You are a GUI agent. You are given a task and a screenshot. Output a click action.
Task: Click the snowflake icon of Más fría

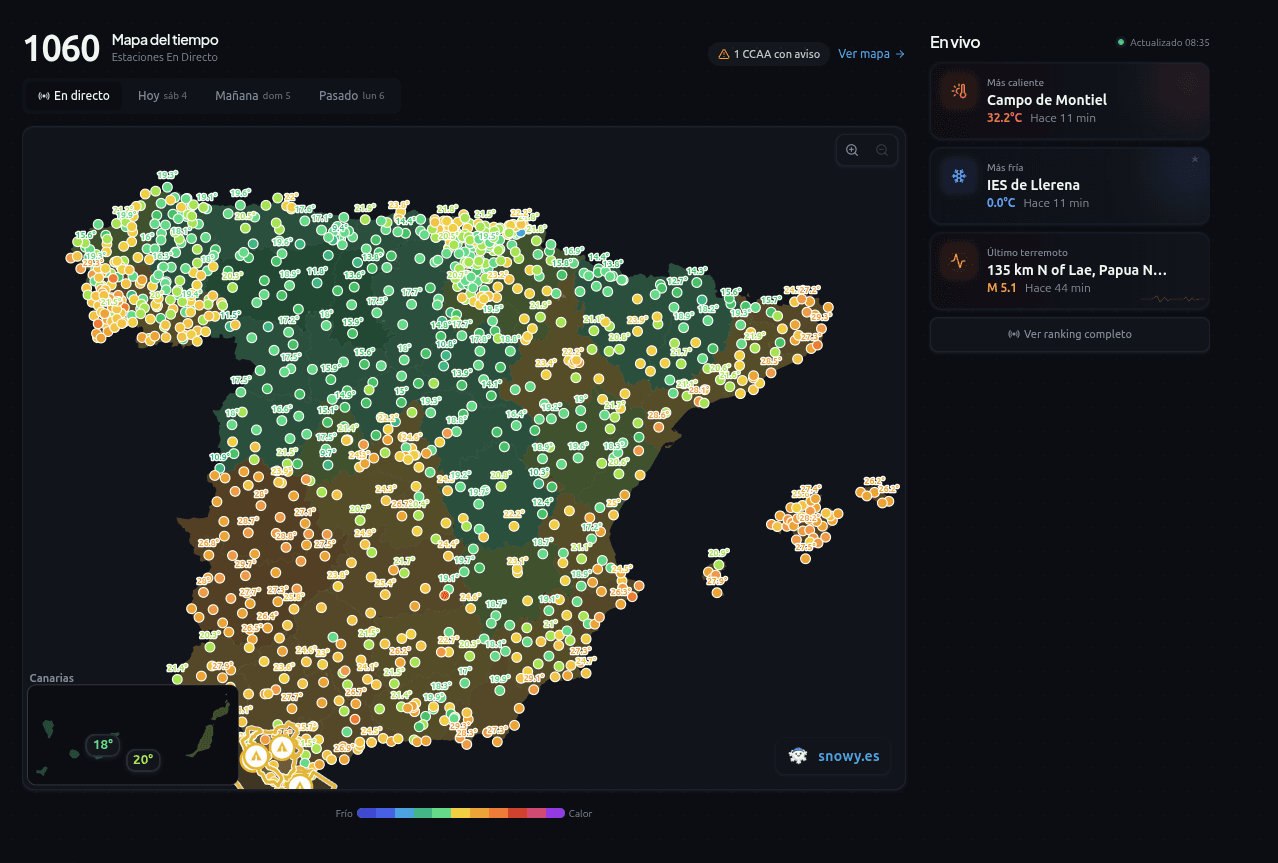[x=959, y=176]
